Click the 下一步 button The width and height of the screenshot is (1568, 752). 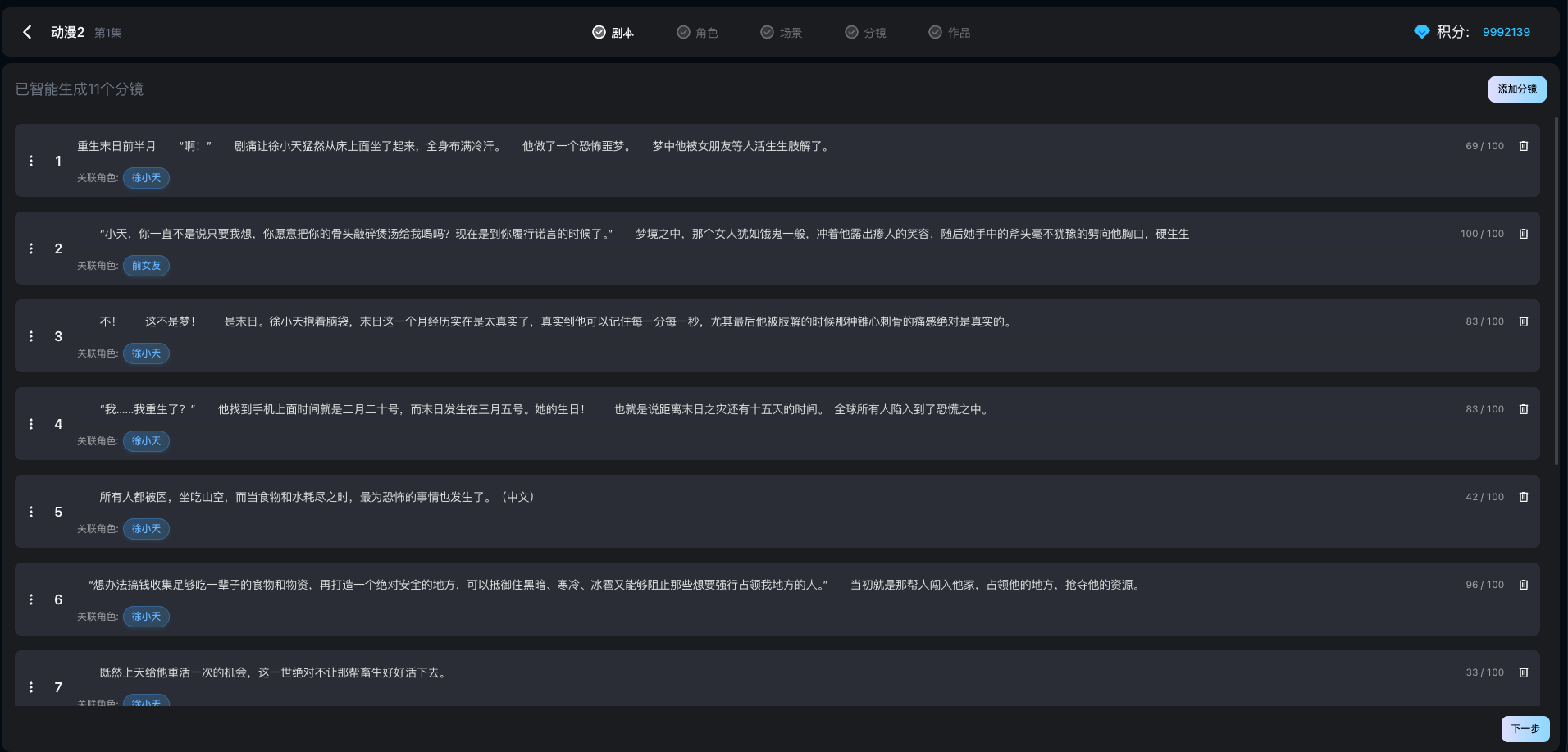click(x=1525, y=729)
